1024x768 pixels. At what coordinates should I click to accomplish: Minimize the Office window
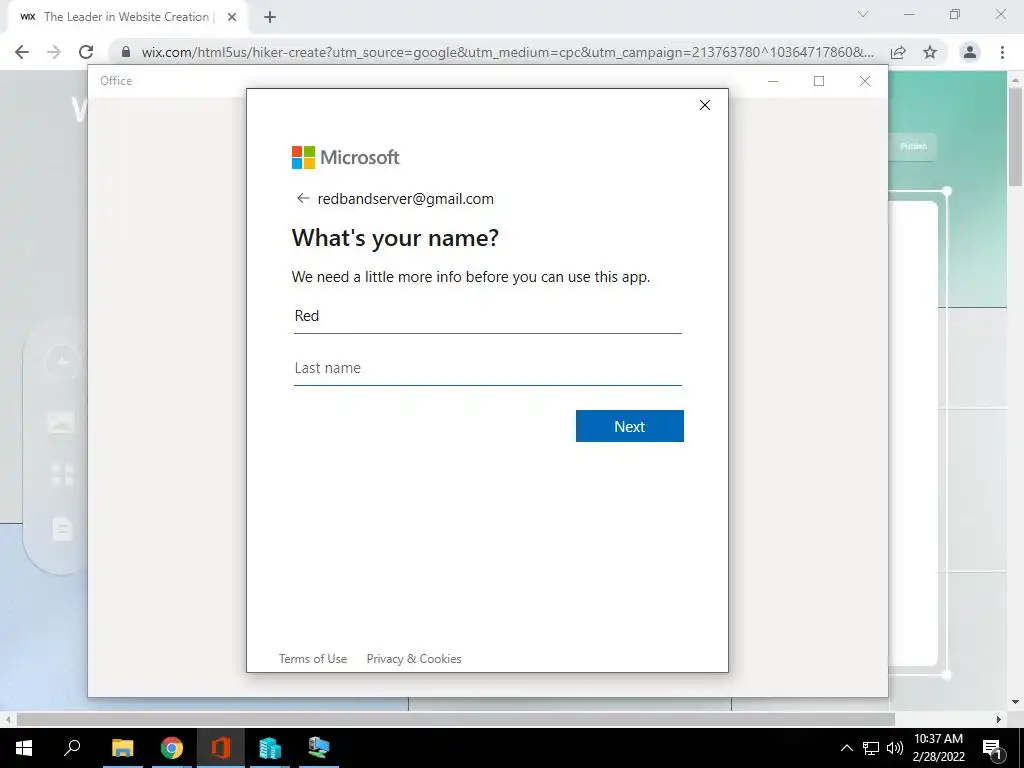point(773,81)
